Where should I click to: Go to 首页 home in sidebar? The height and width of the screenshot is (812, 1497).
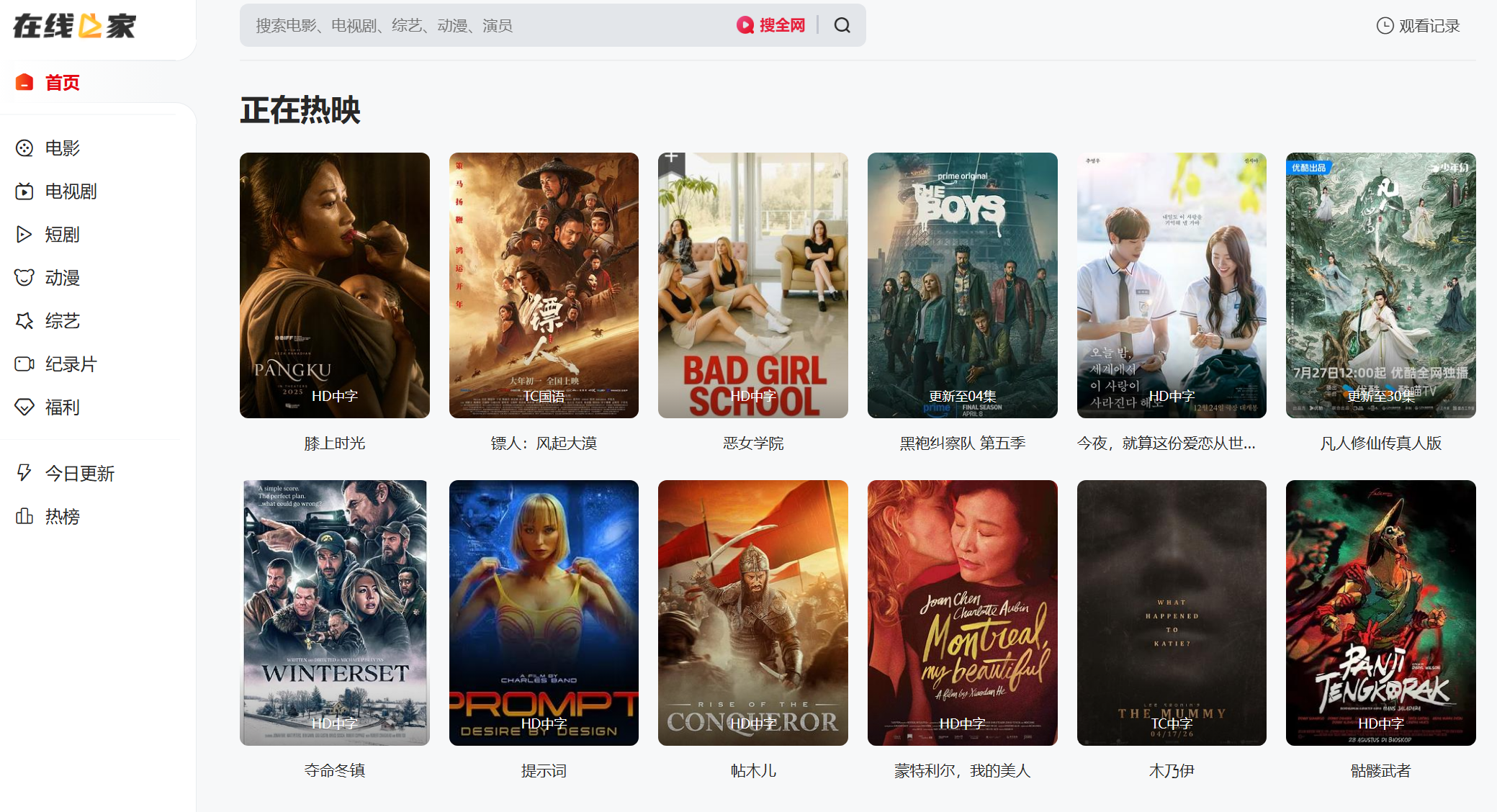[x=62, y=83]
